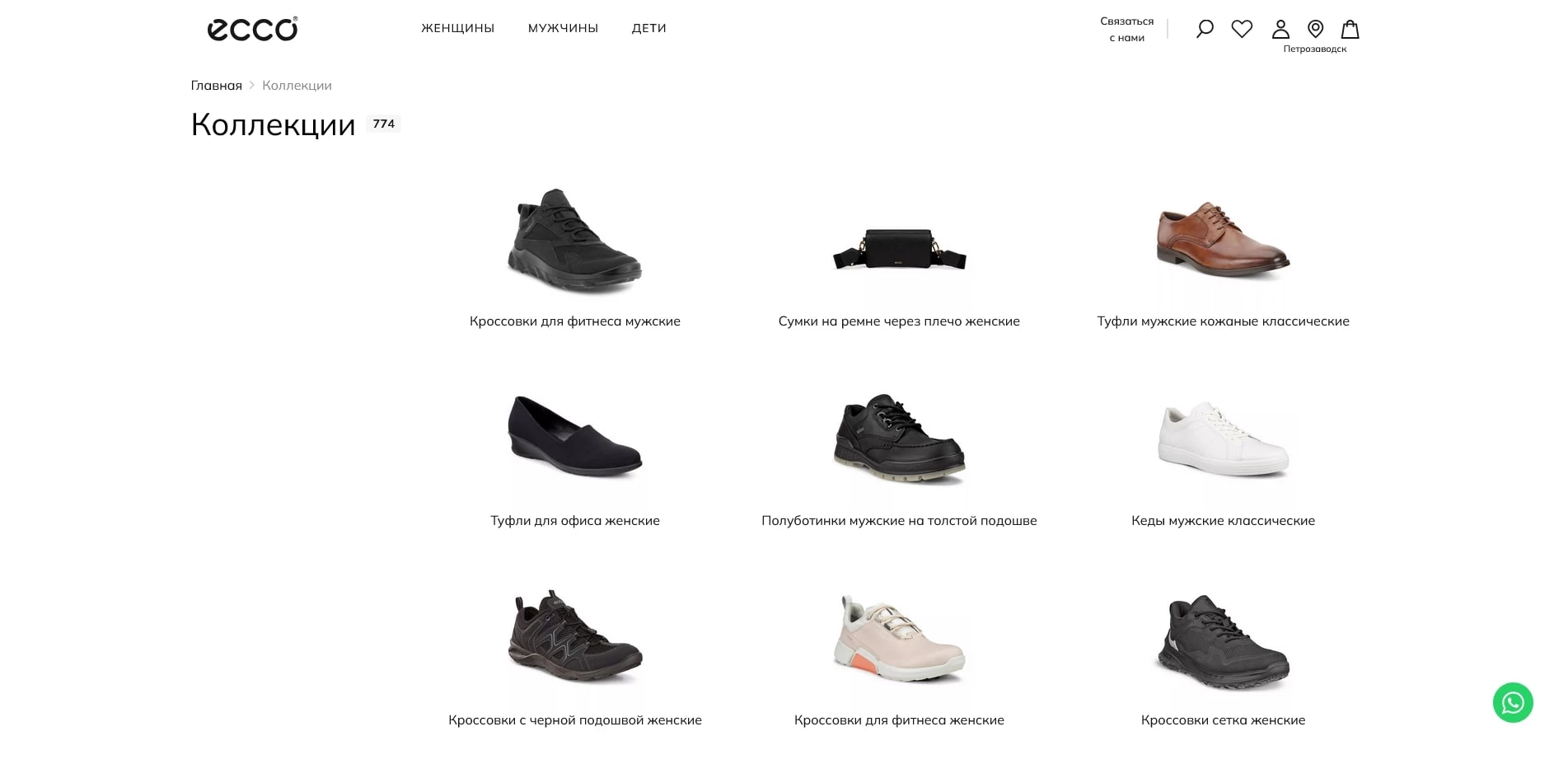This screenshot has height=764, width=1568.
Task: Click the pink women's fitness sneaker image
Action: click(899, 639)
